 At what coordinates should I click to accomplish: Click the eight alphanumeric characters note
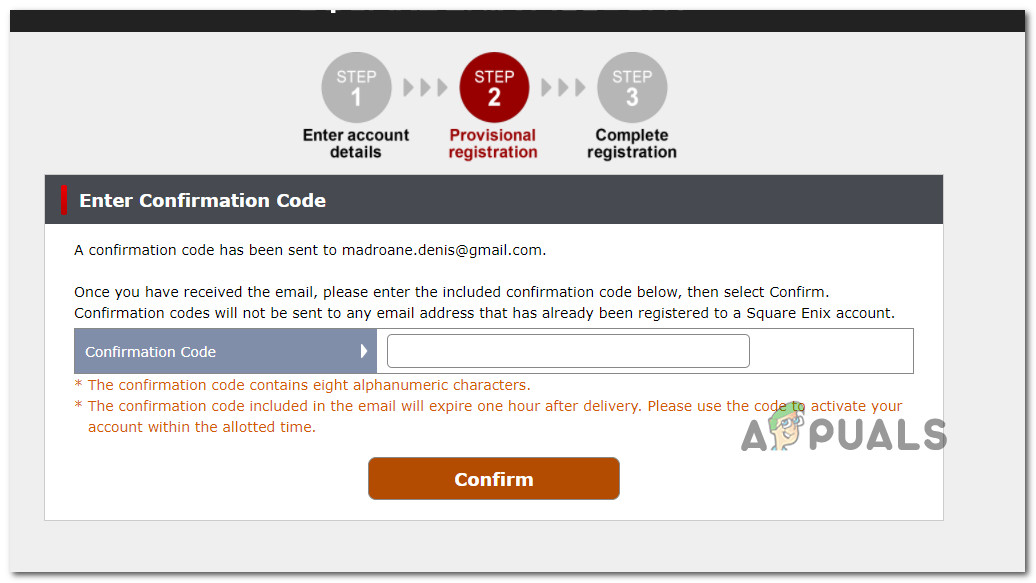[309, 385]
